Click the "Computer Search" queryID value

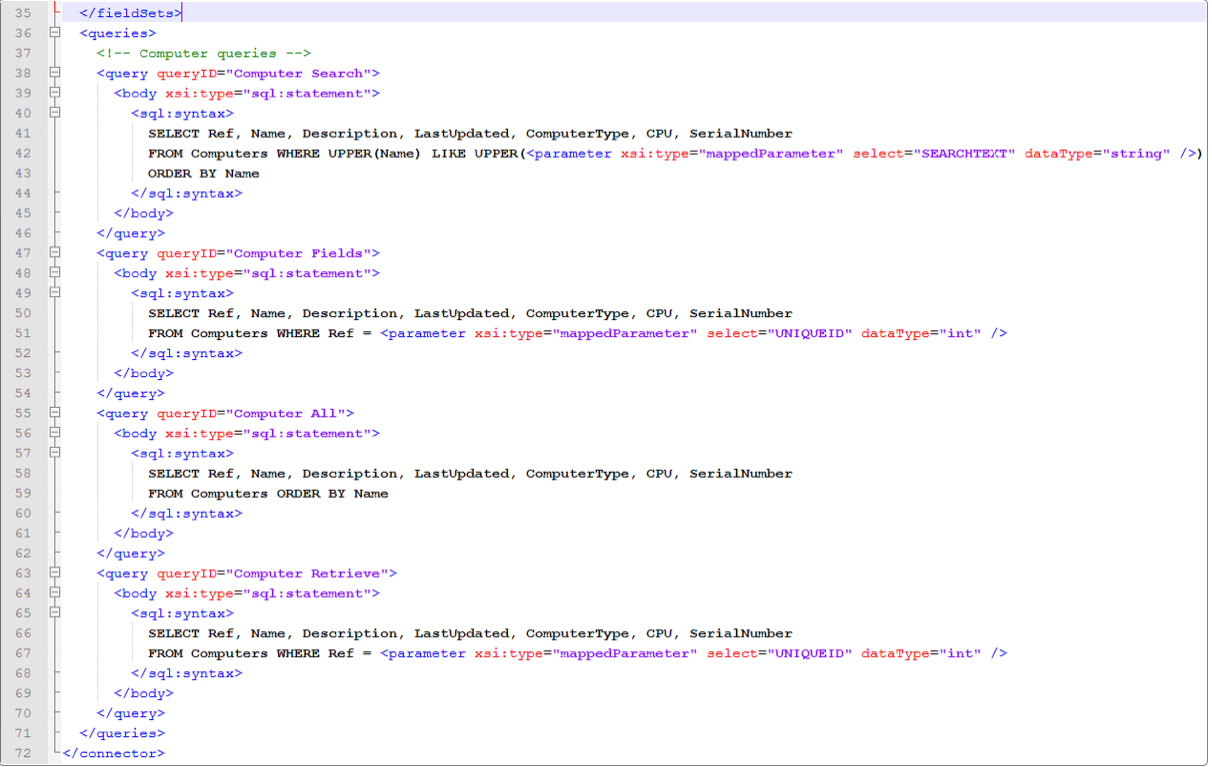point(302,73)
